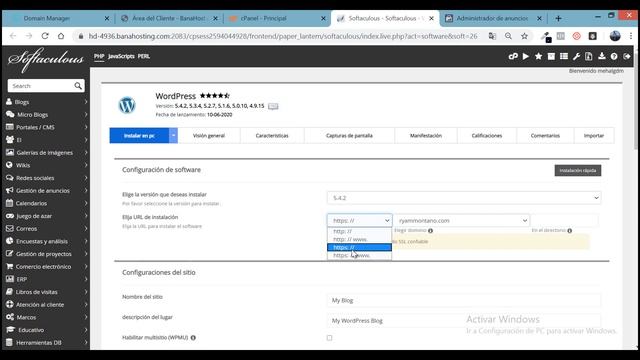Click the browser reload button
Screen dimensions: 640x360
(x=45, y=36)
